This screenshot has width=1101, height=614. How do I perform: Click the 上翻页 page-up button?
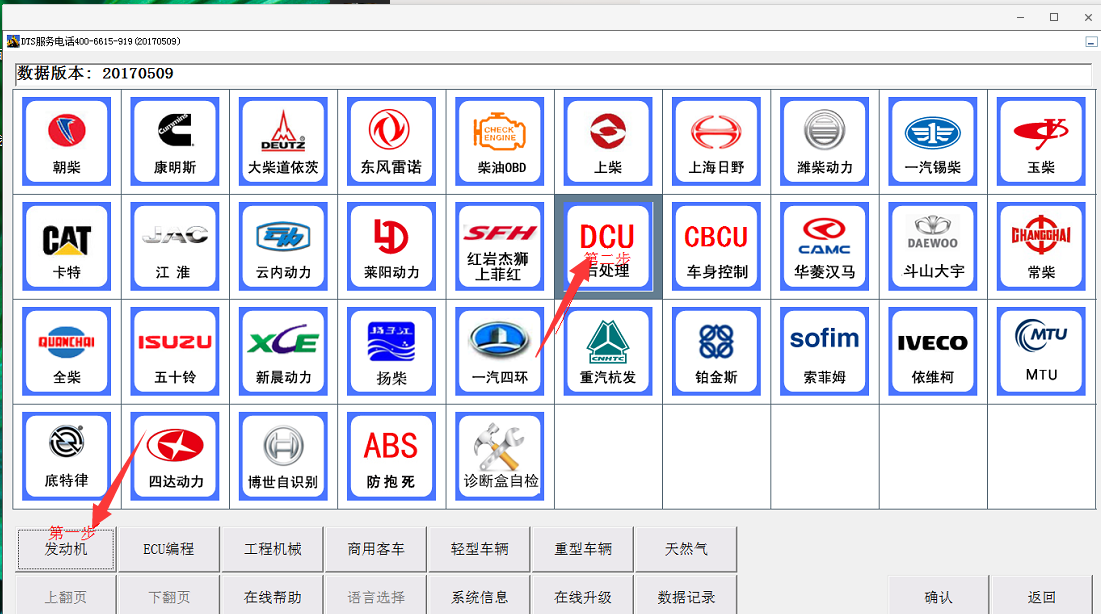66,596
